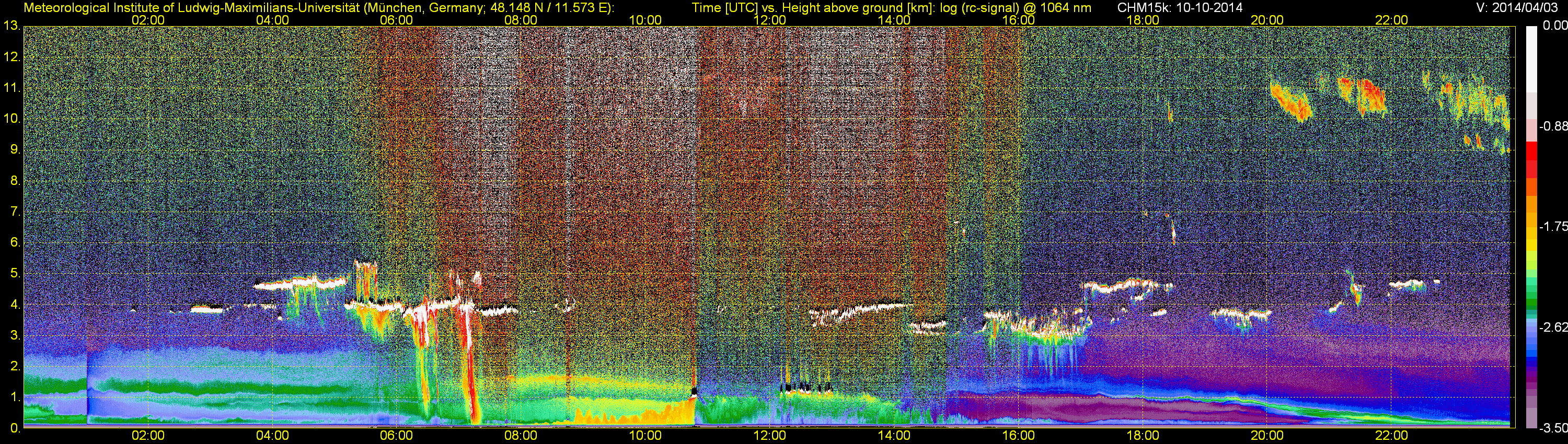Click the vertical color scale bar
This screenshot has height=444, width=1568.
(x=1532, y=227)
